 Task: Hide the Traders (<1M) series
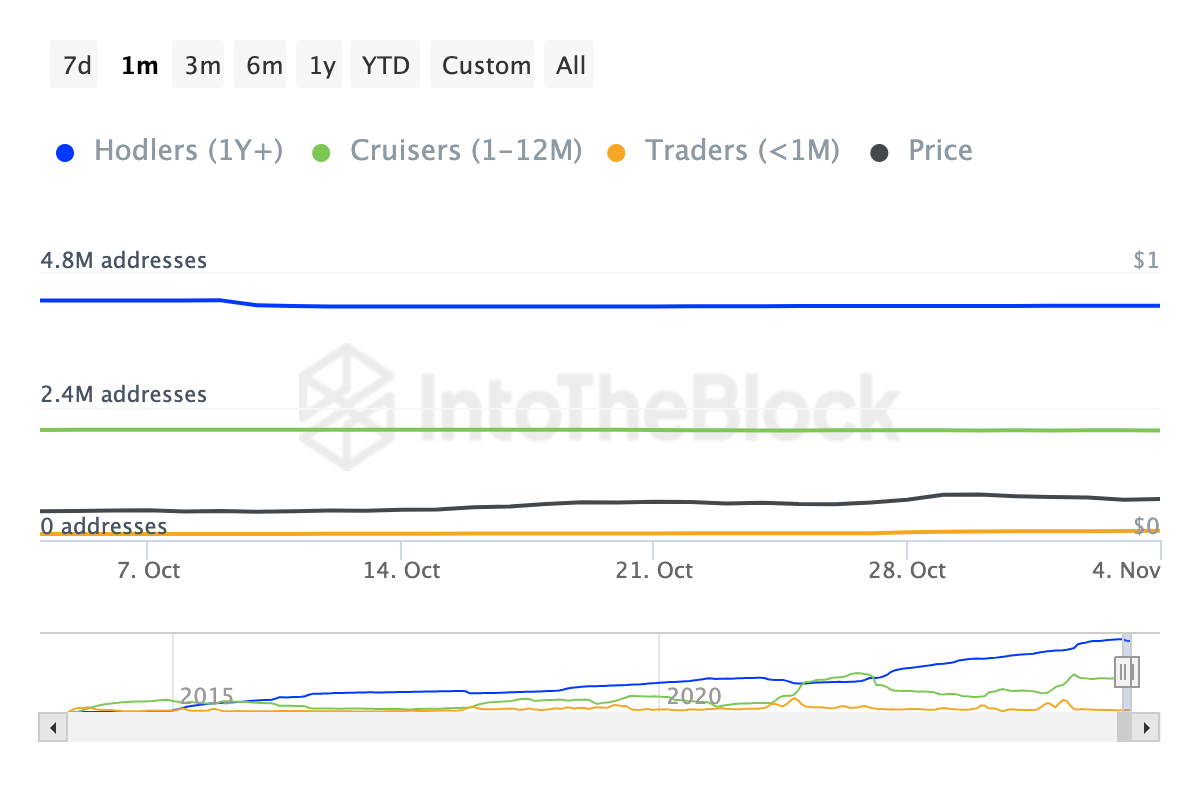(x=743, y=150)
